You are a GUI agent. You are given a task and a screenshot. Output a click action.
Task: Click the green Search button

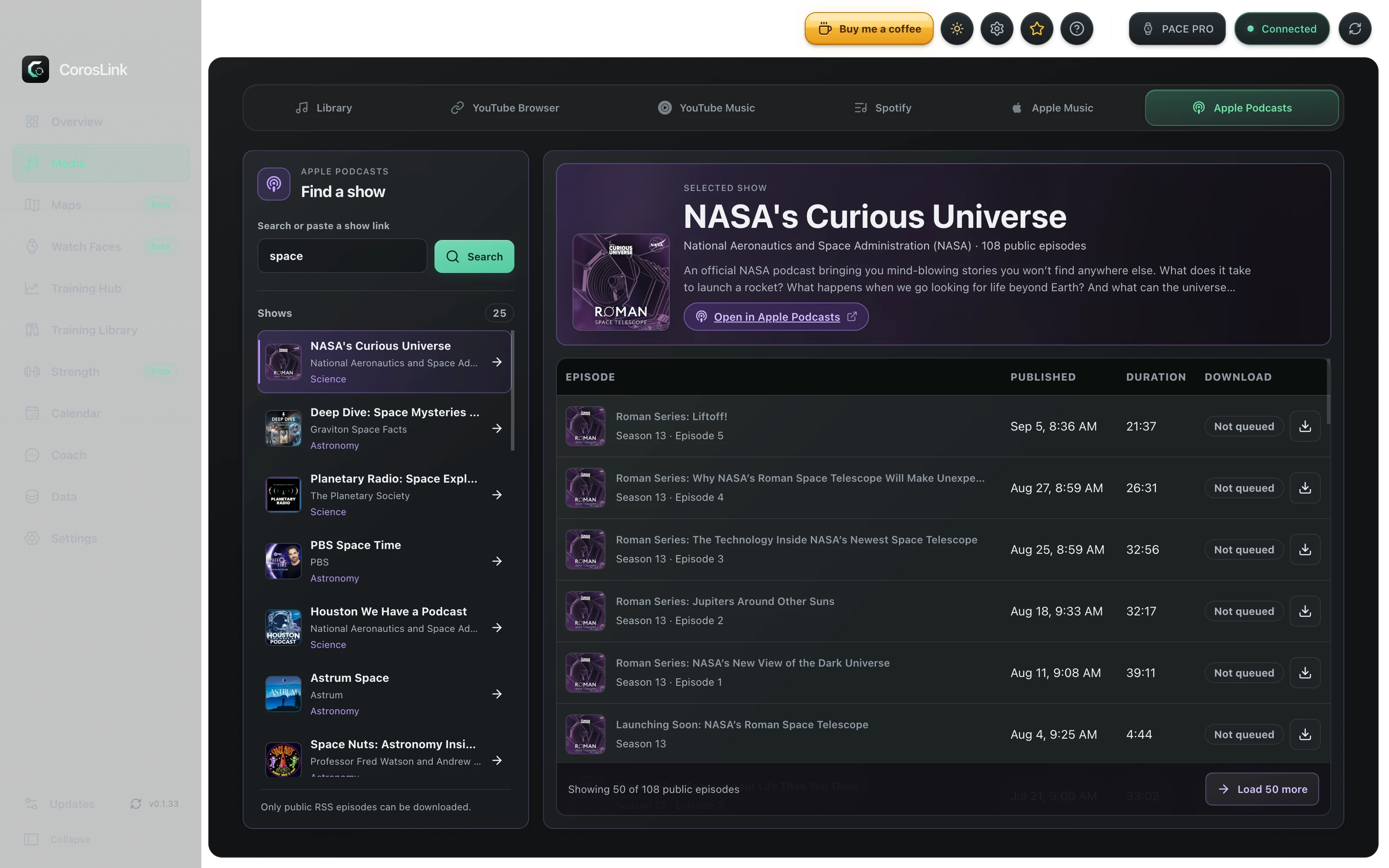pyautogui.click(x=474, y=256)
